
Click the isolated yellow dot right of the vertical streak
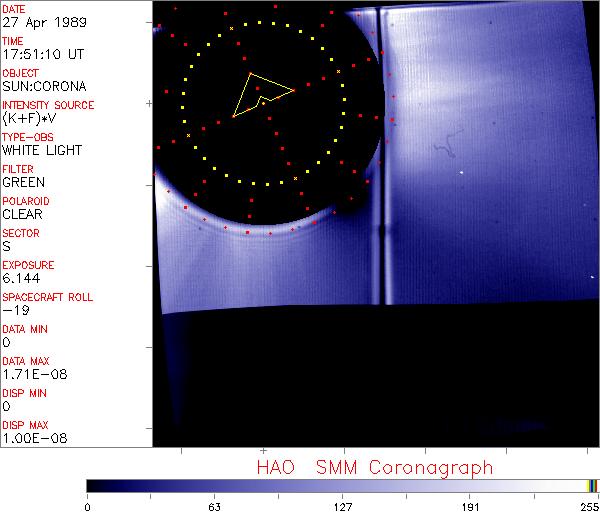pos(461,172)
